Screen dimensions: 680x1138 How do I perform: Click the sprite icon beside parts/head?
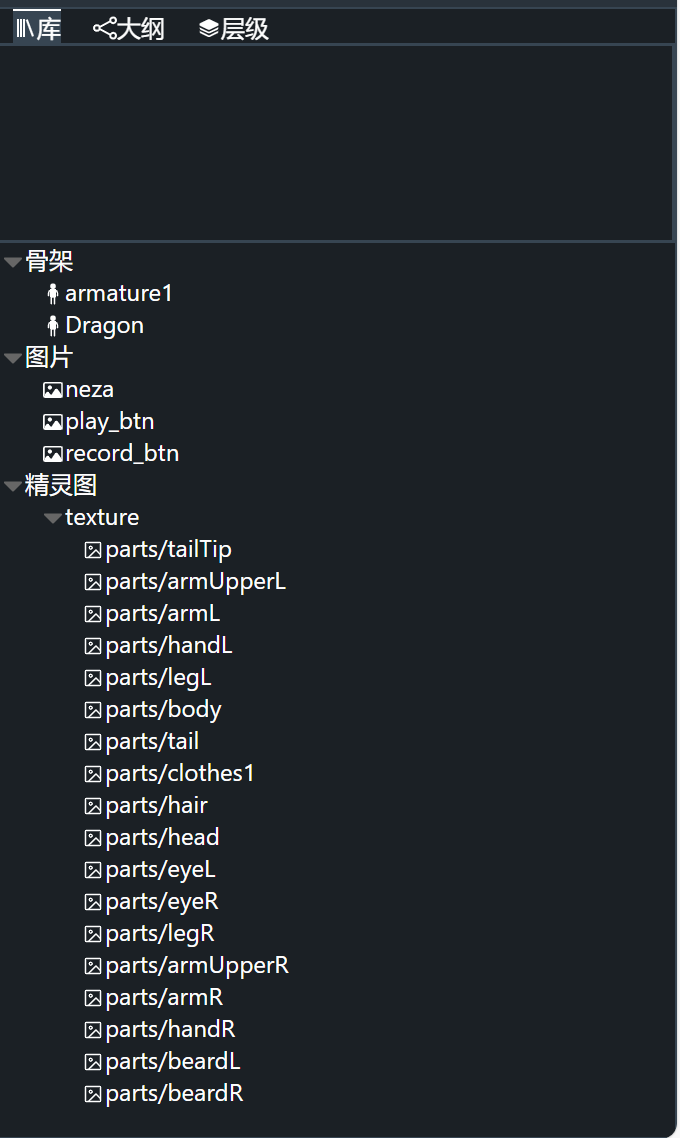[x=93, y=838]
